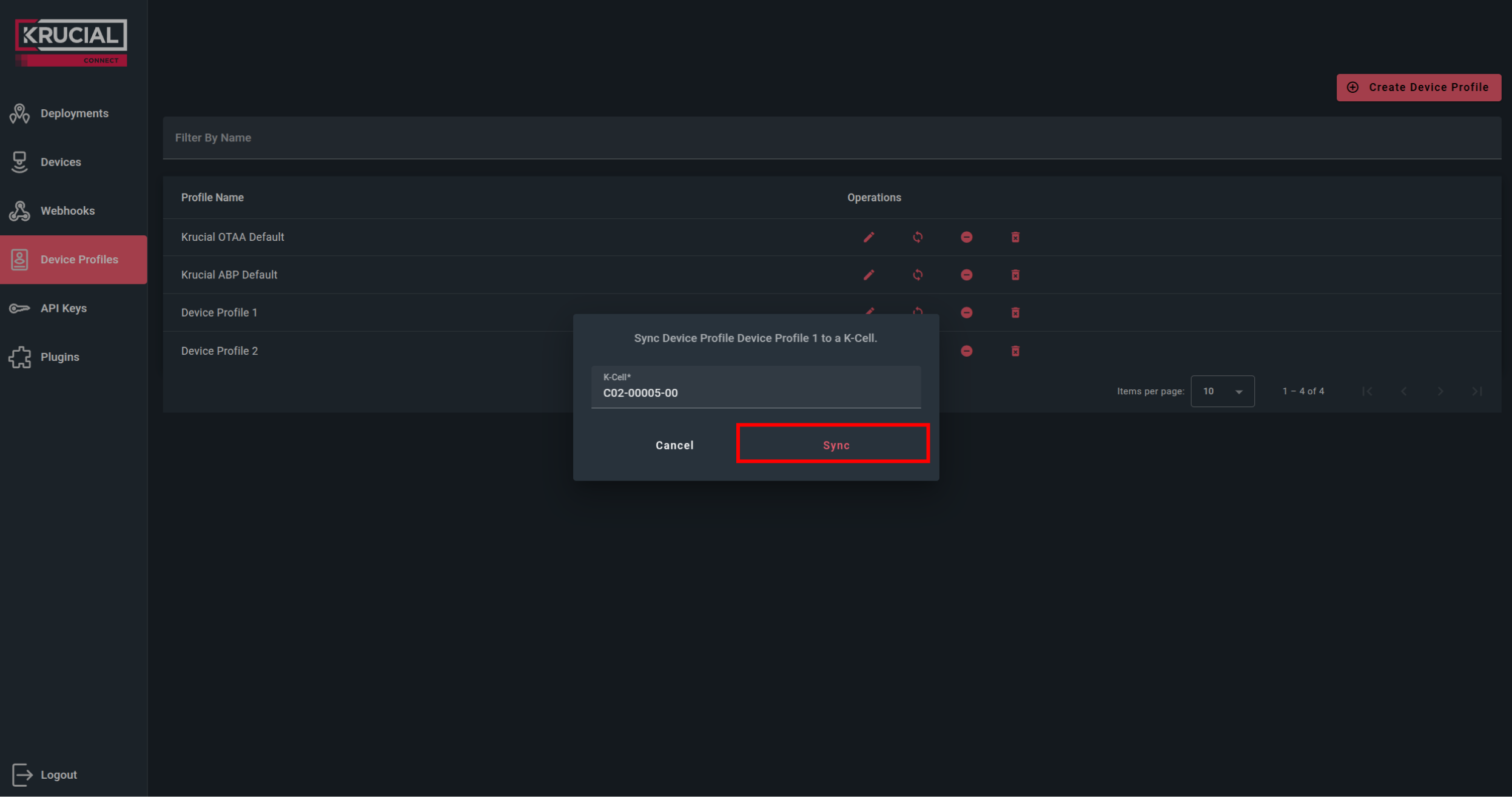Select the Device Profiles menu item
This screenshot has height=797, width=1512.
point(79,260)
